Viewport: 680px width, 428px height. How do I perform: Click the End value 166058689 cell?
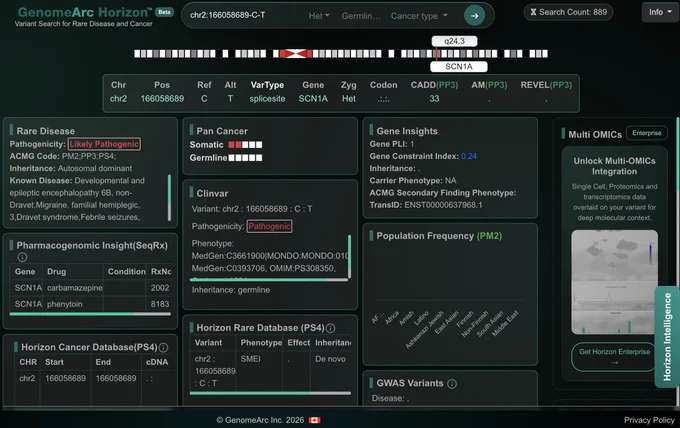(116, 379)
